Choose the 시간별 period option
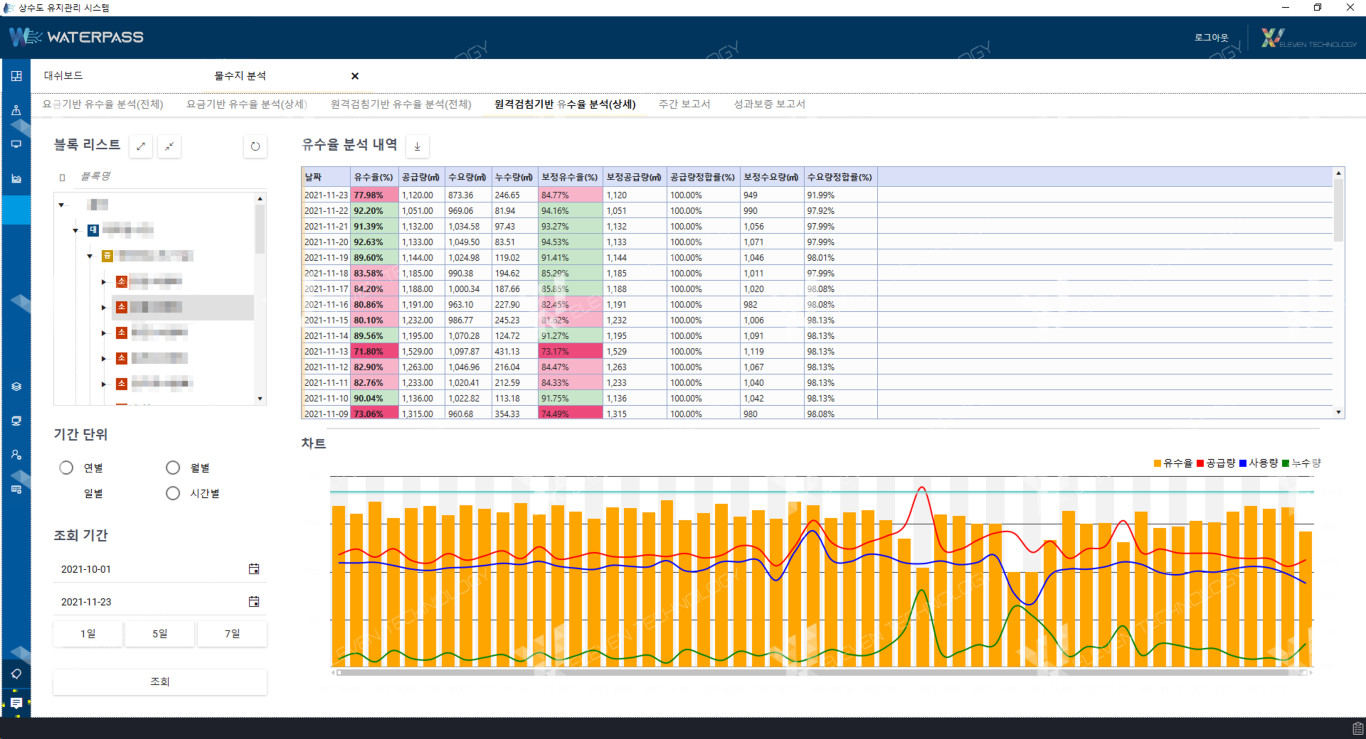Screen dimensions: 1366x739 (x=173, y=493)
